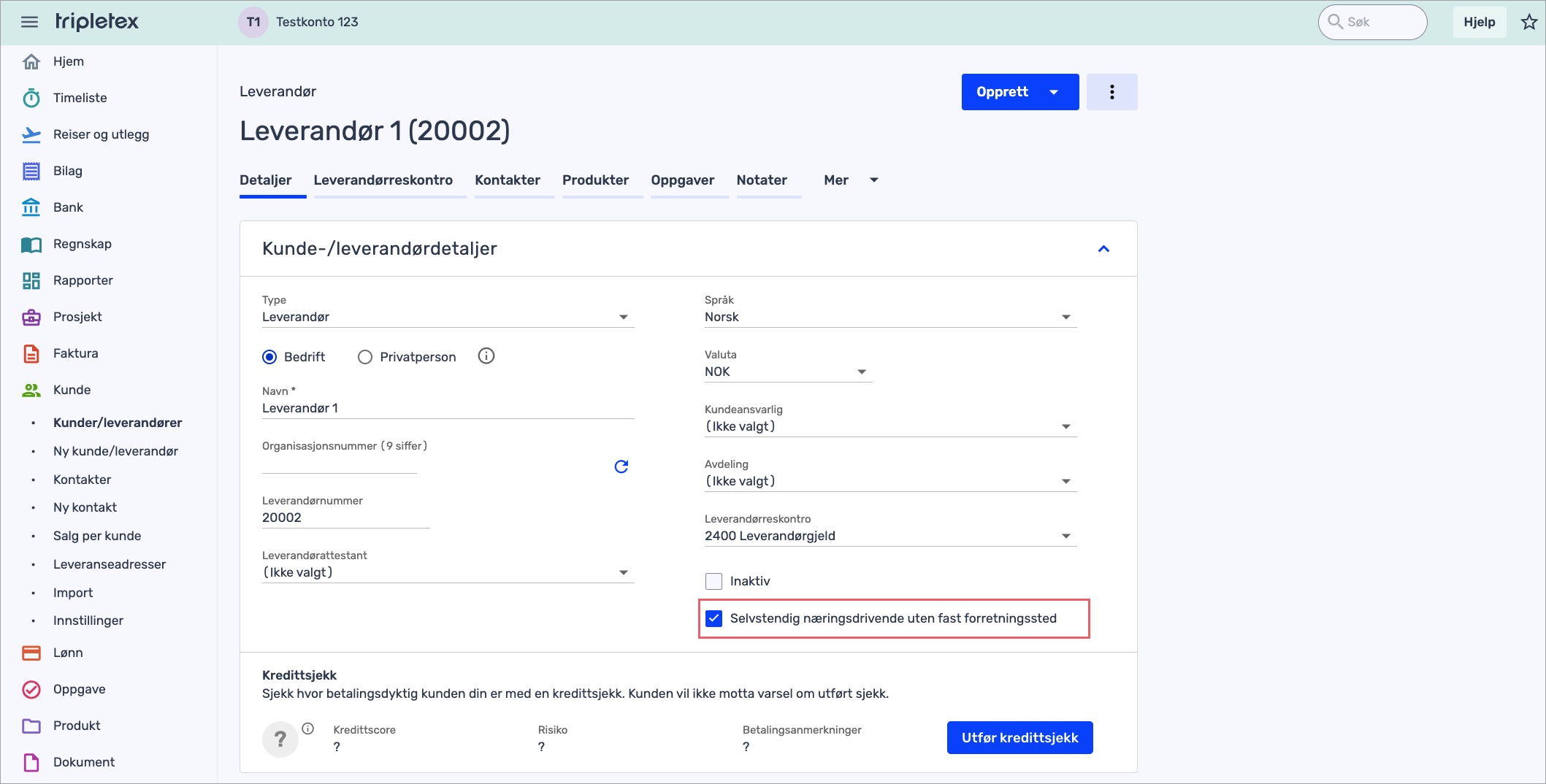Viewport: 1546px width, 784px height.
Task: Refresh organisasjonsnummer lookup icon
Action: (621, 466)
